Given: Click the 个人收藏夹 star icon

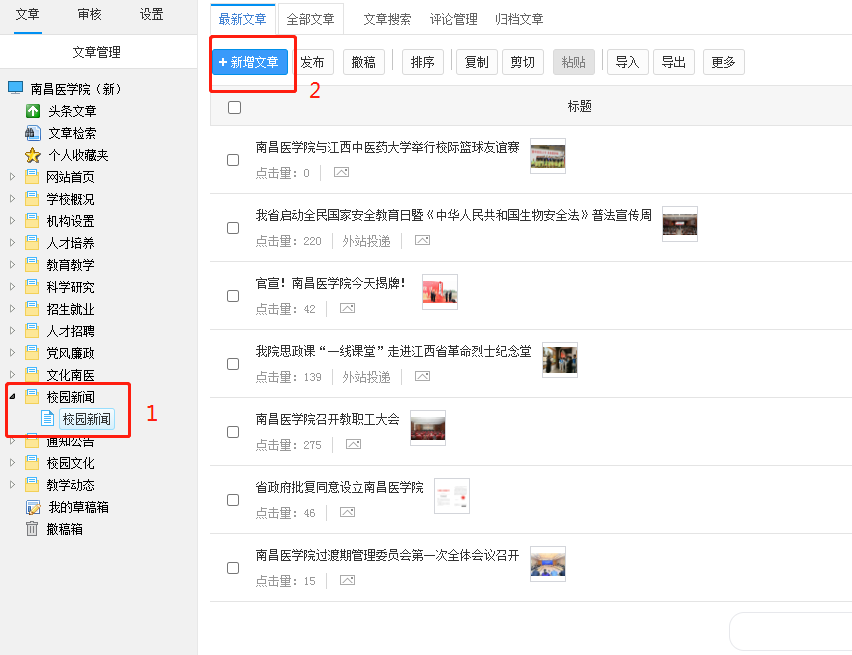Looking at the screenshot, I should pyautogui.click(x=33, y=155).
